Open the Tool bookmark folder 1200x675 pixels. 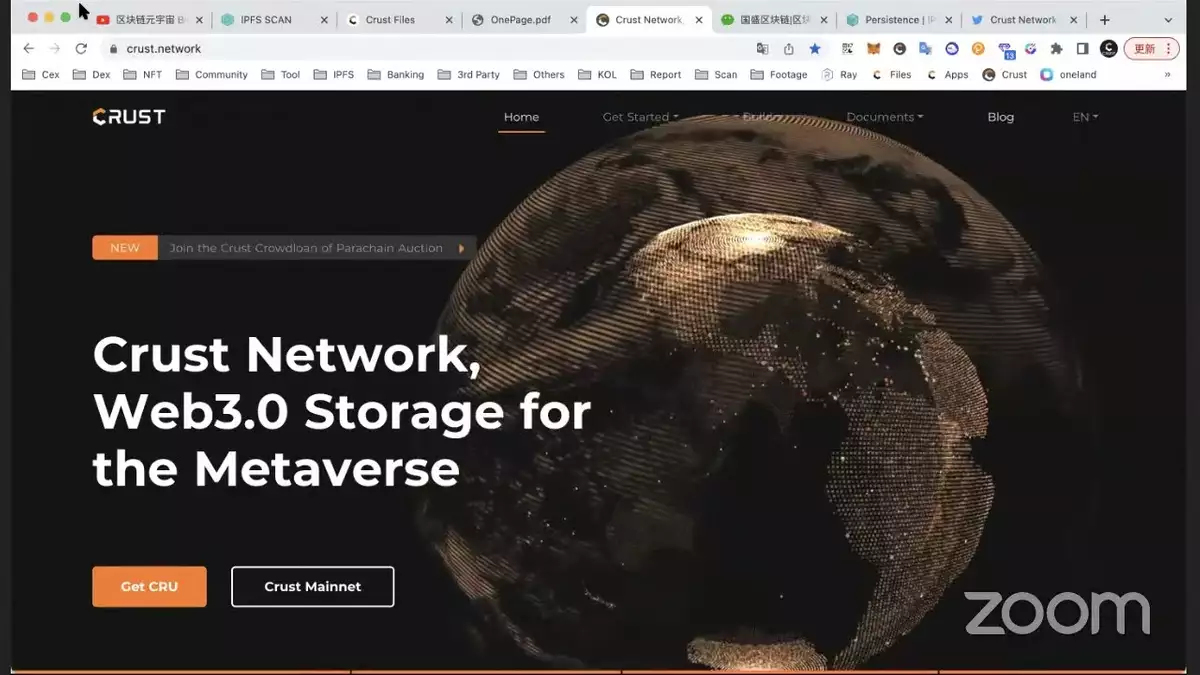[x=281, y=75]
